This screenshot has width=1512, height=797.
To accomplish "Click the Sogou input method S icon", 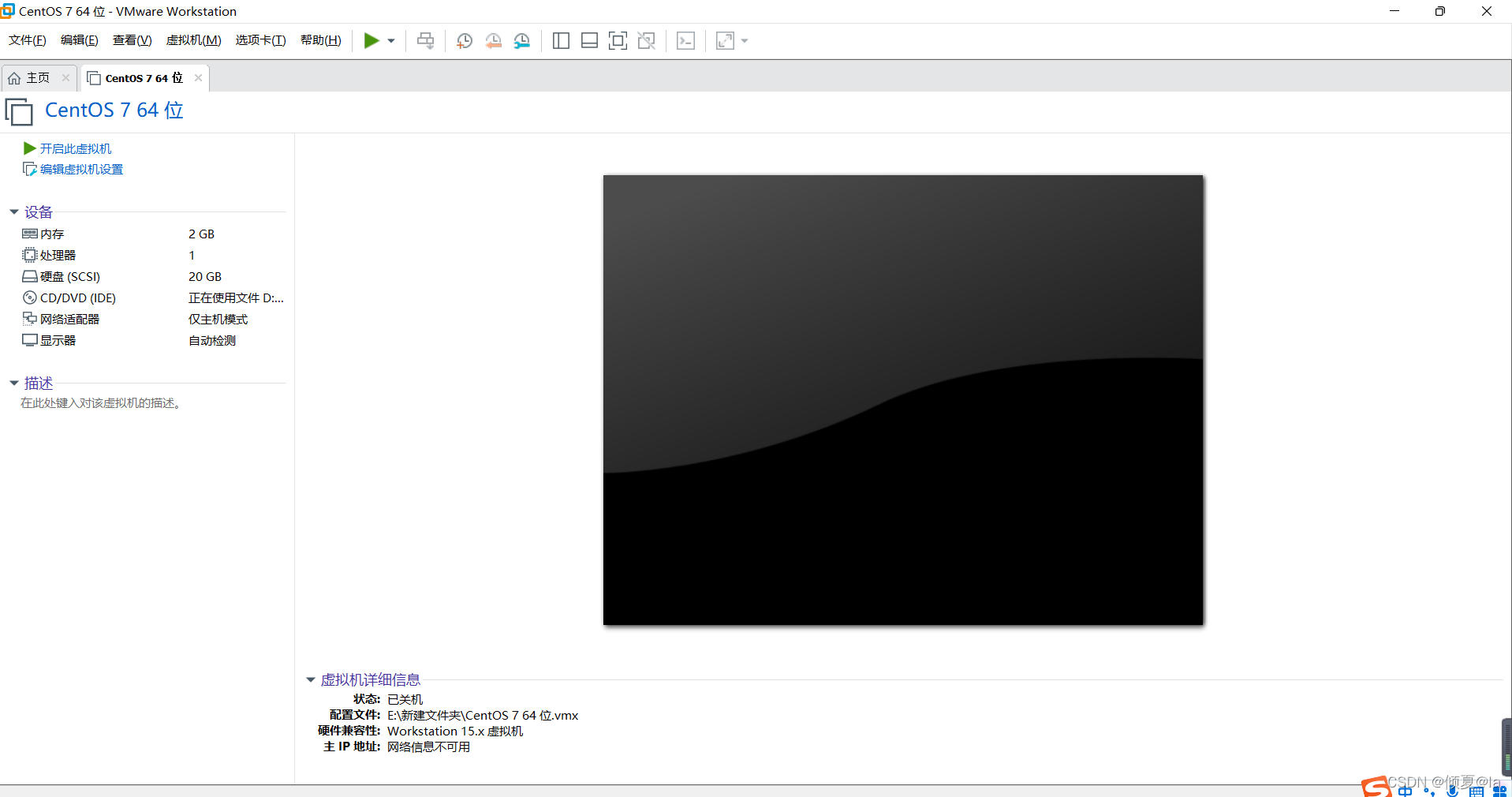I will [1376, 787].
